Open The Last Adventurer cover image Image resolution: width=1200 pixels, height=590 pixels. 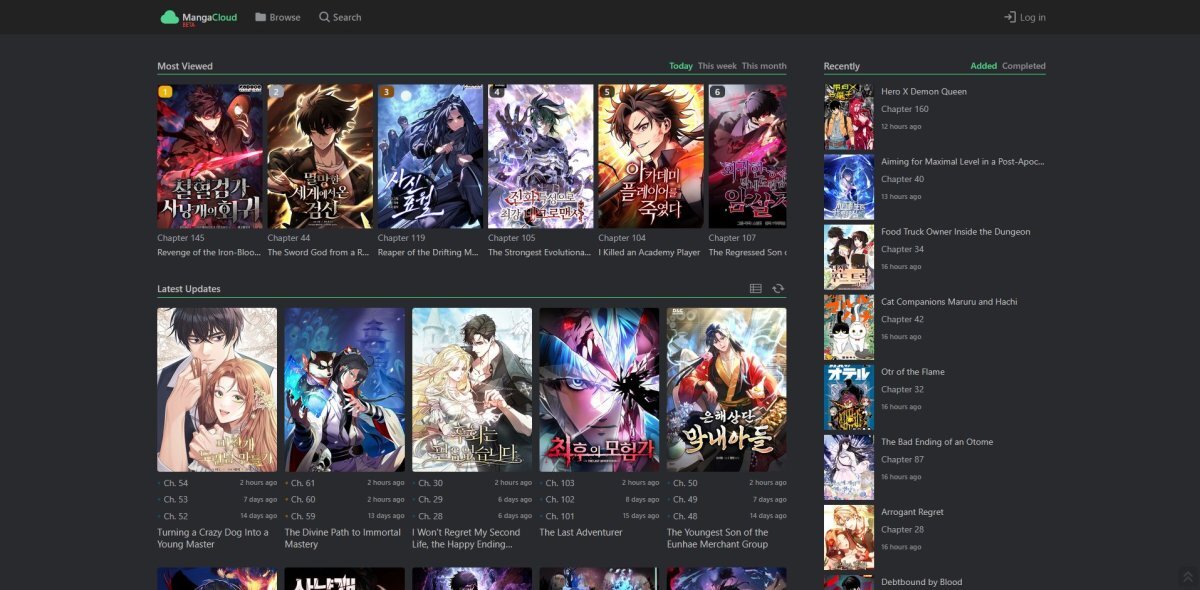[599, 390]
